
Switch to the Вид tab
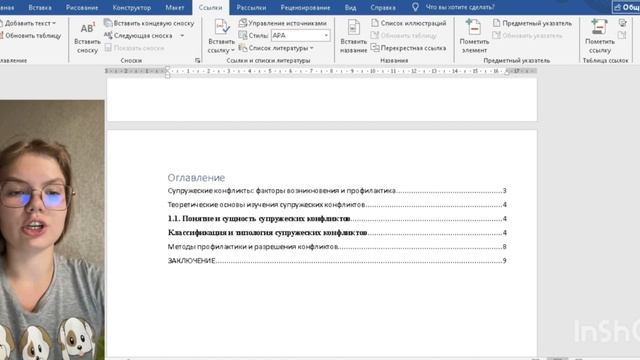tap(350, 7)
